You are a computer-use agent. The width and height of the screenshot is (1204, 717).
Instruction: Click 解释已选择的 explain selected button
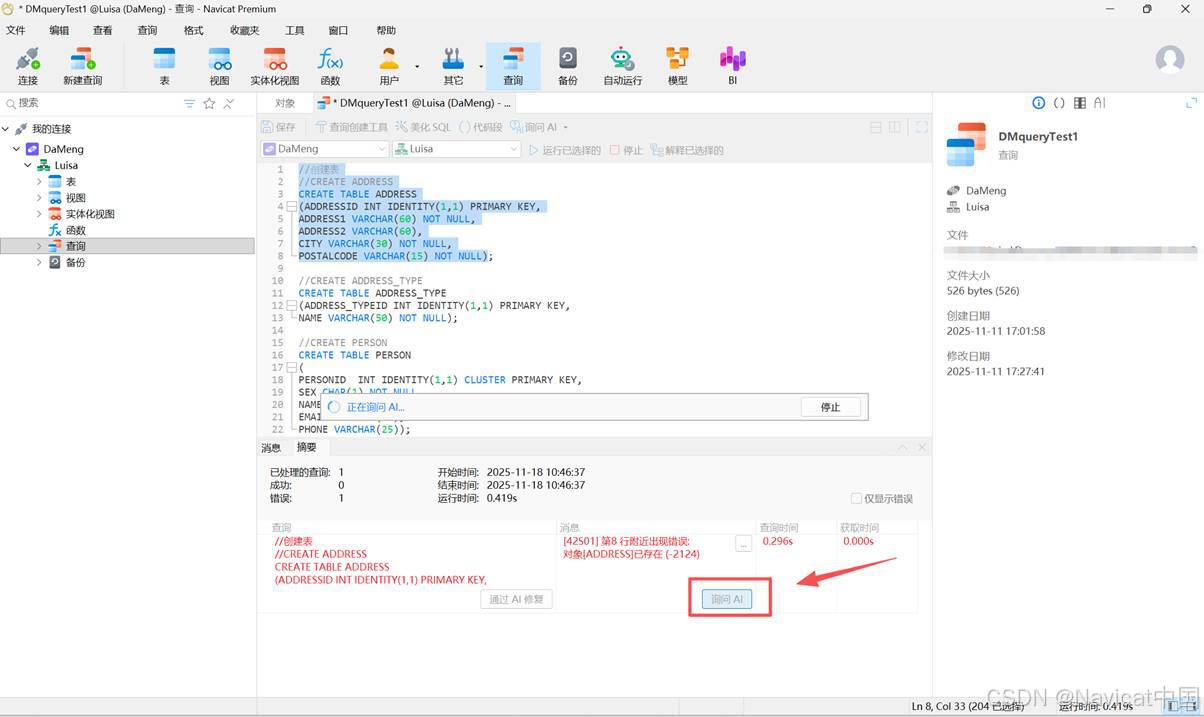pos(687,150)
